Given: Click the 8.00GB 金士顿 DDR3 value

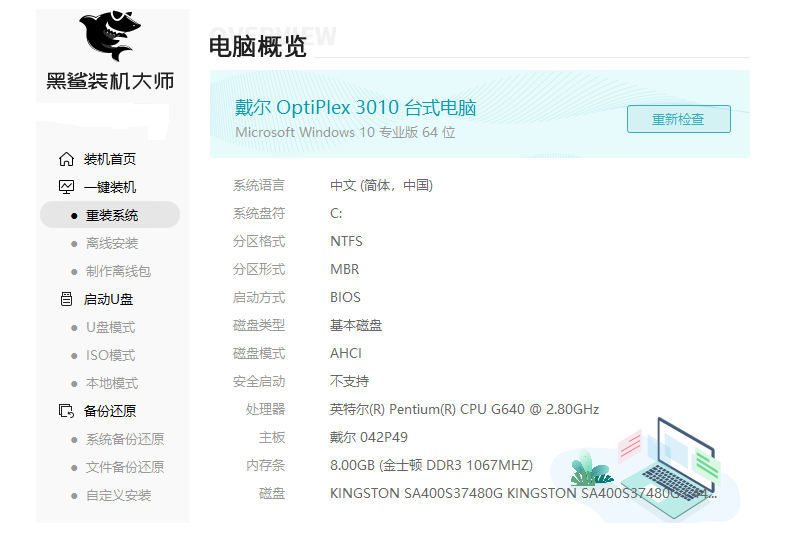Looking at the screenshot, I should [x=432, y=466].
